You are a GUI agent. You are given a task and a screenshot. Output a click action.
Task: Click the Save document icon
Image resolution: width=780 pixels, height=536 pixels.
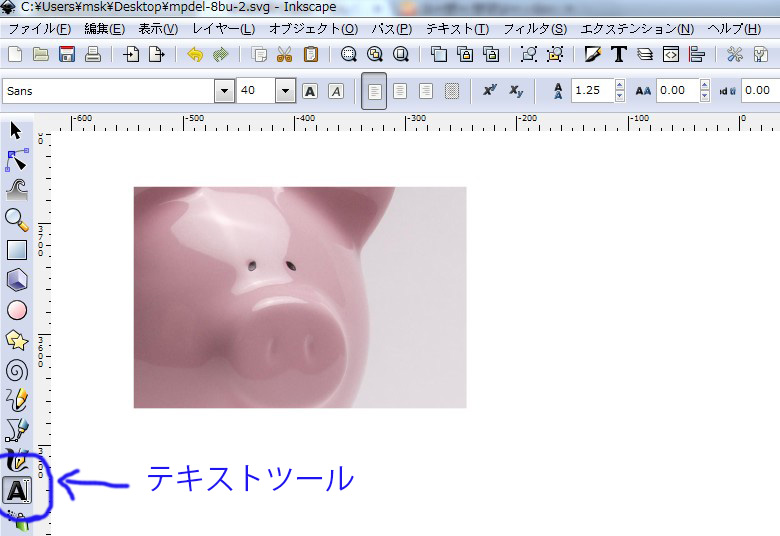click(67, 54)
